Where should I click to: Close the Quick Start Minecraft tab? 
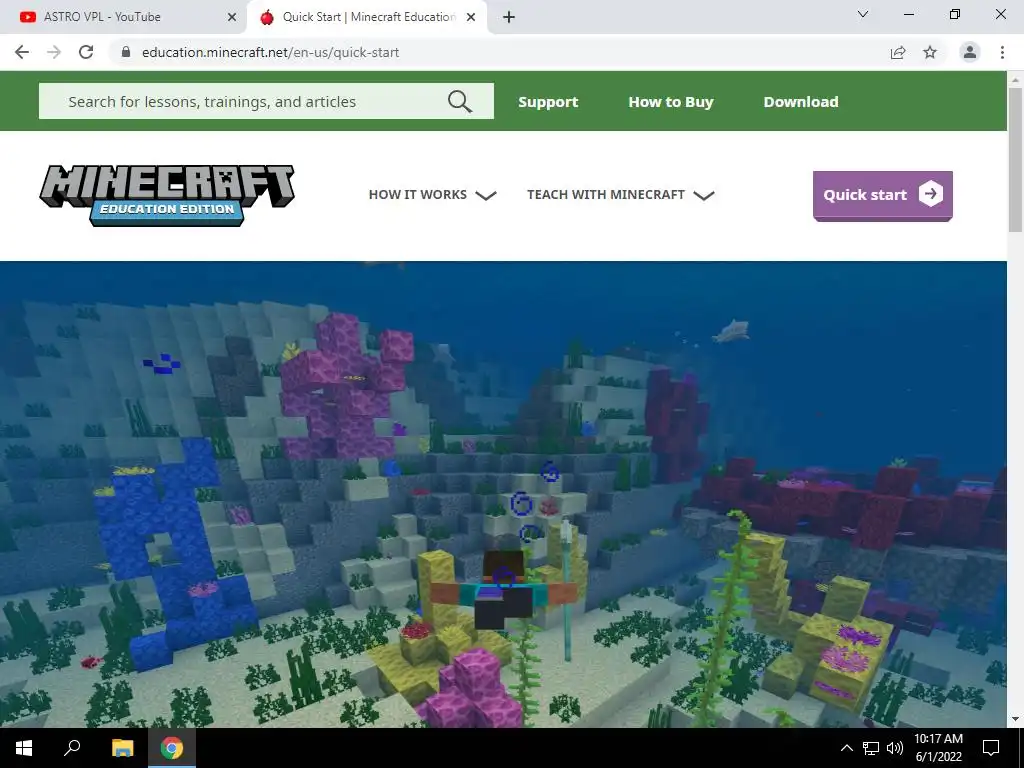[471, 17]
